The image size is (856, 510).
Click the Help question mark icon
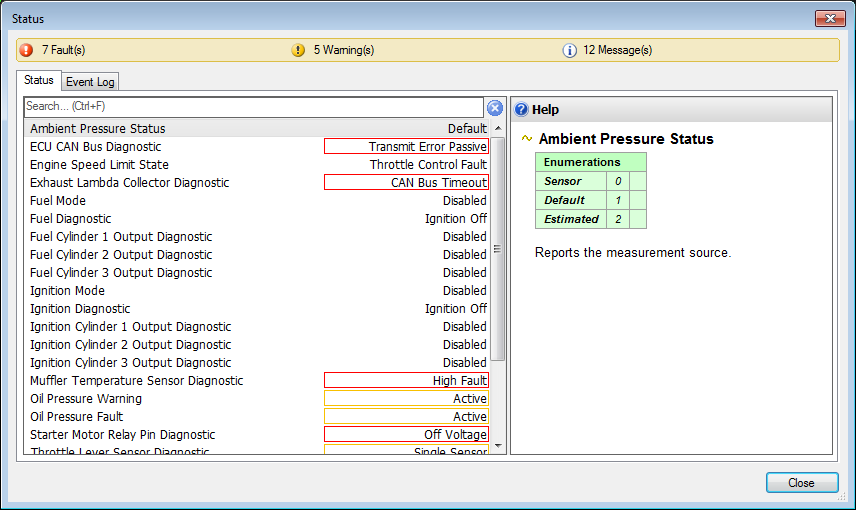tap(521, 110)
